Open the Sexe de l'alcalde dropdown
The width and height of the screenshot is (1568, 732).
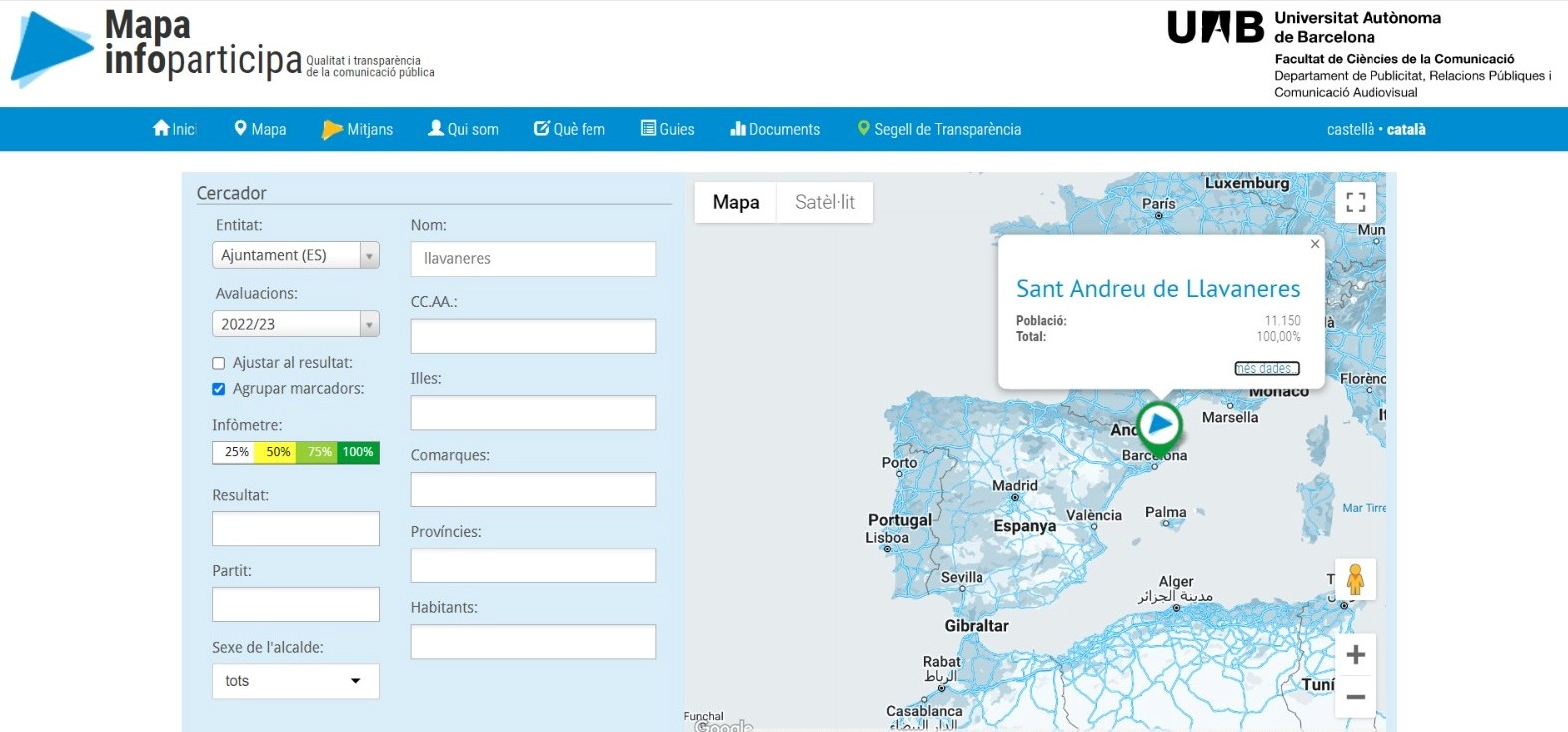pos(295,681)
